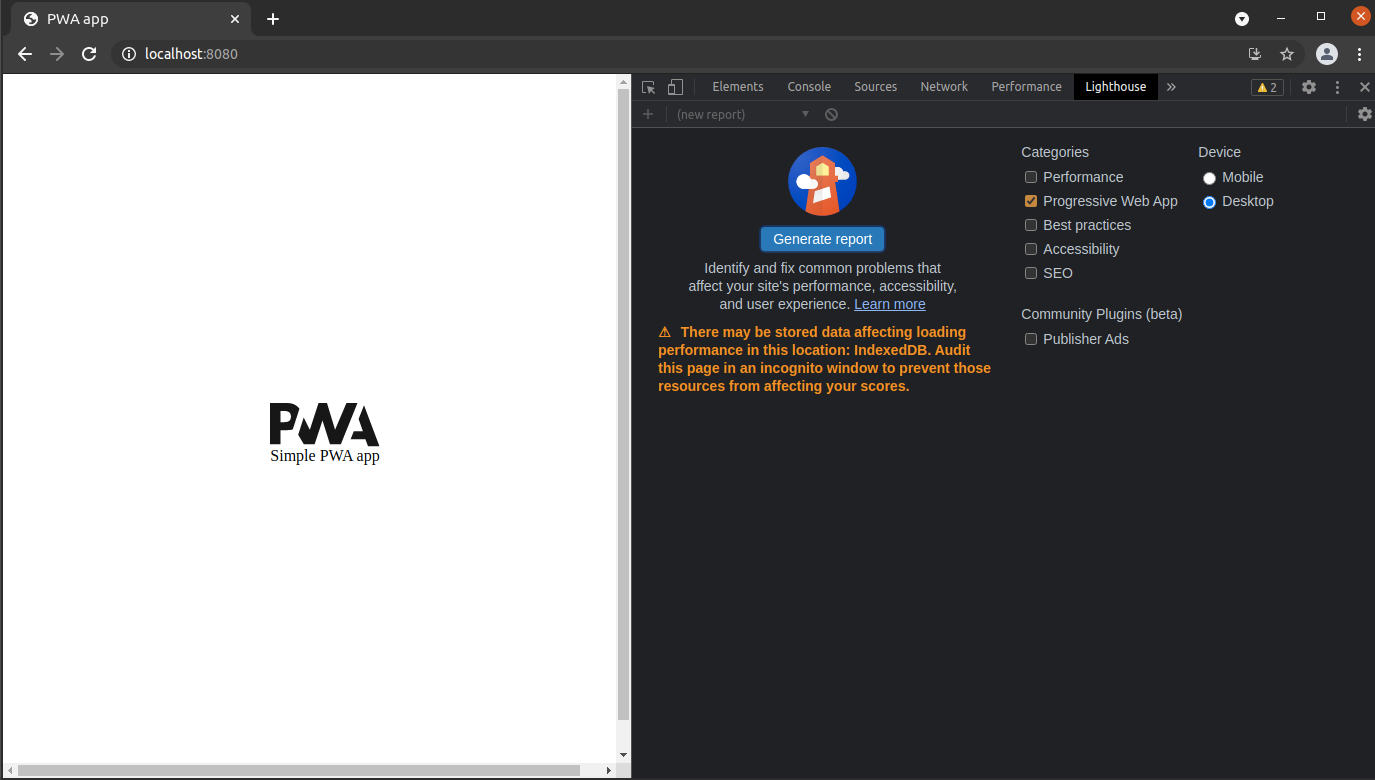The width and height of the screenshot is (1375, 780).
Task: Open the Learn more link
Action: [x=889, y=304]
